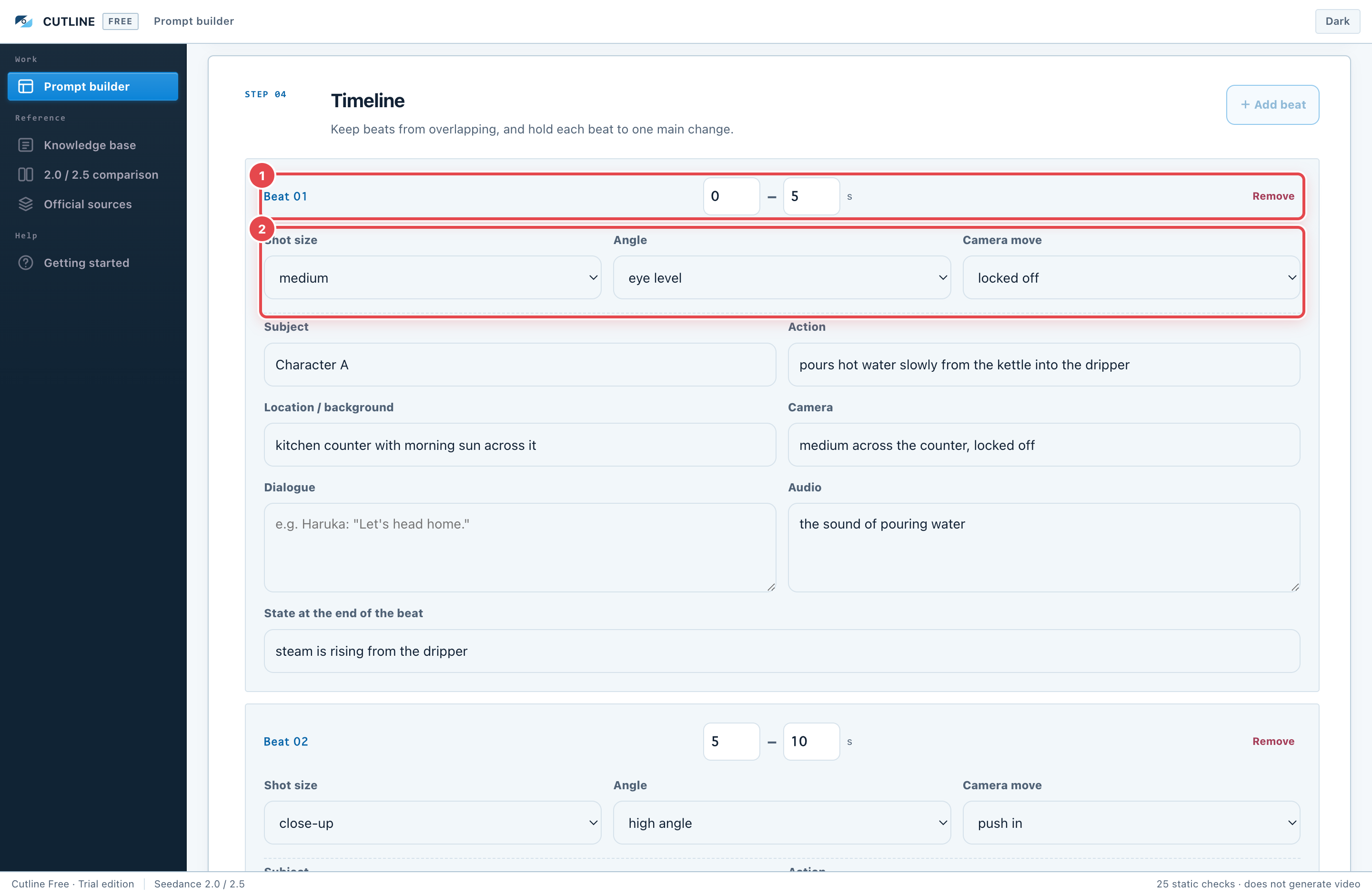Click the empty Dialogue textarea
The height and width of the screenshot is (896, 1372).
pos(519,548)
